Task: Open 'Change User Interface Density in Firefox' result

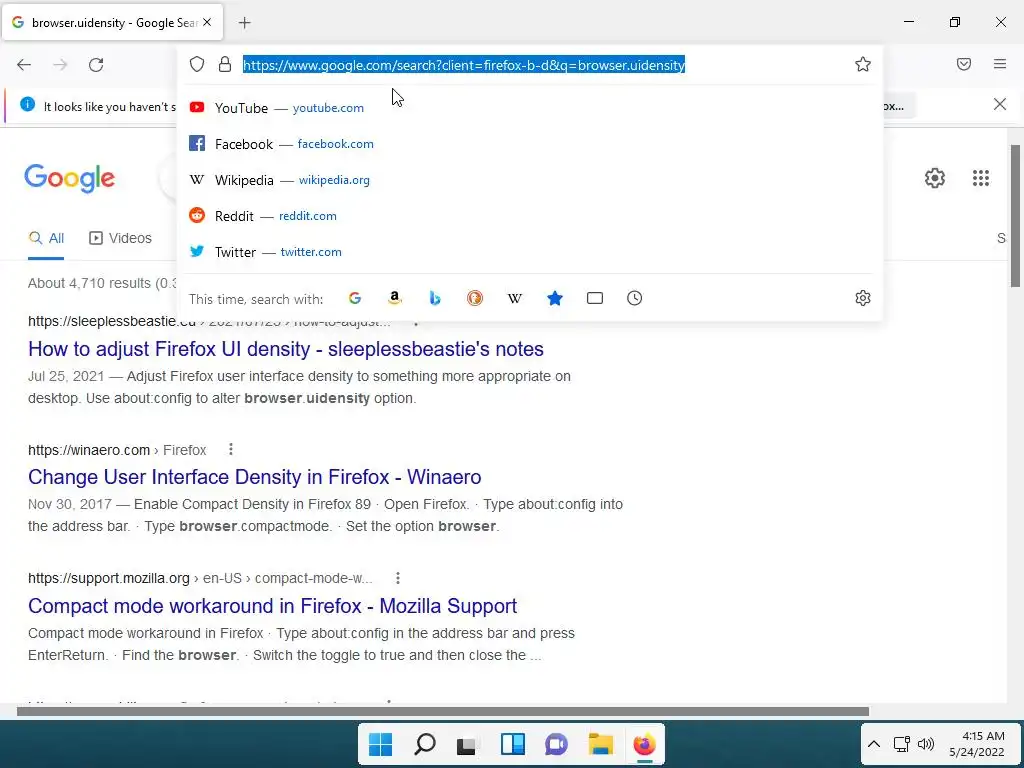Action: [x=255, y=477]
